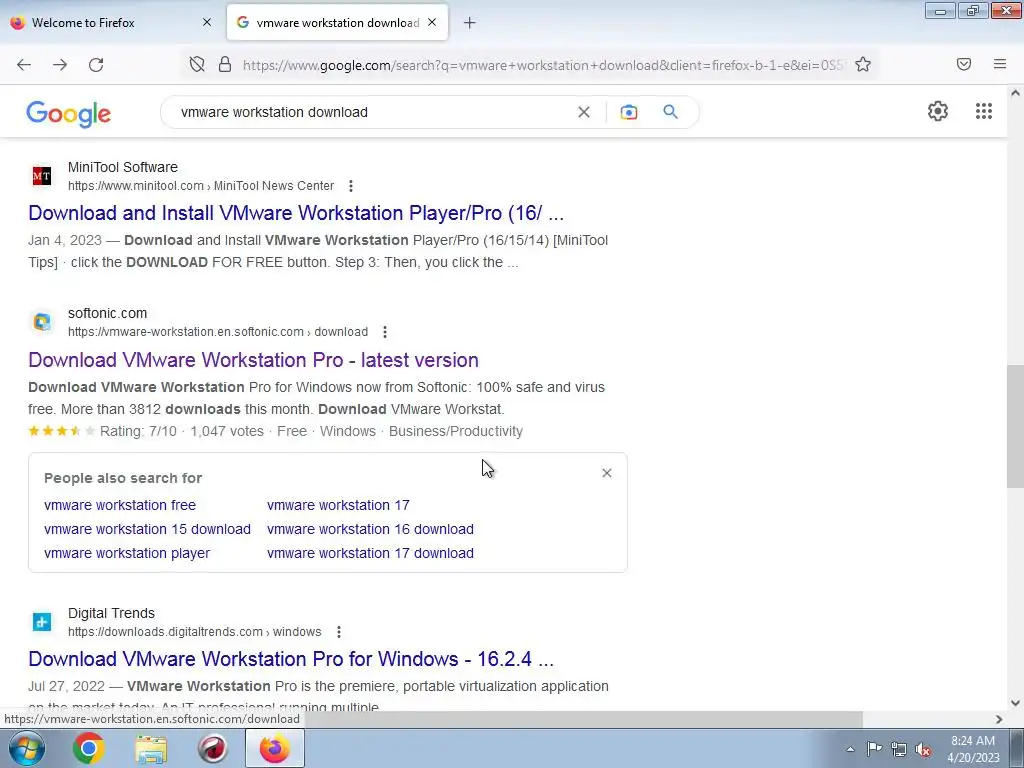The width and height of the screenshot is (1024, 768).
Task: Reload the page with the refresh icon
Action: click(x=96, y=65)
